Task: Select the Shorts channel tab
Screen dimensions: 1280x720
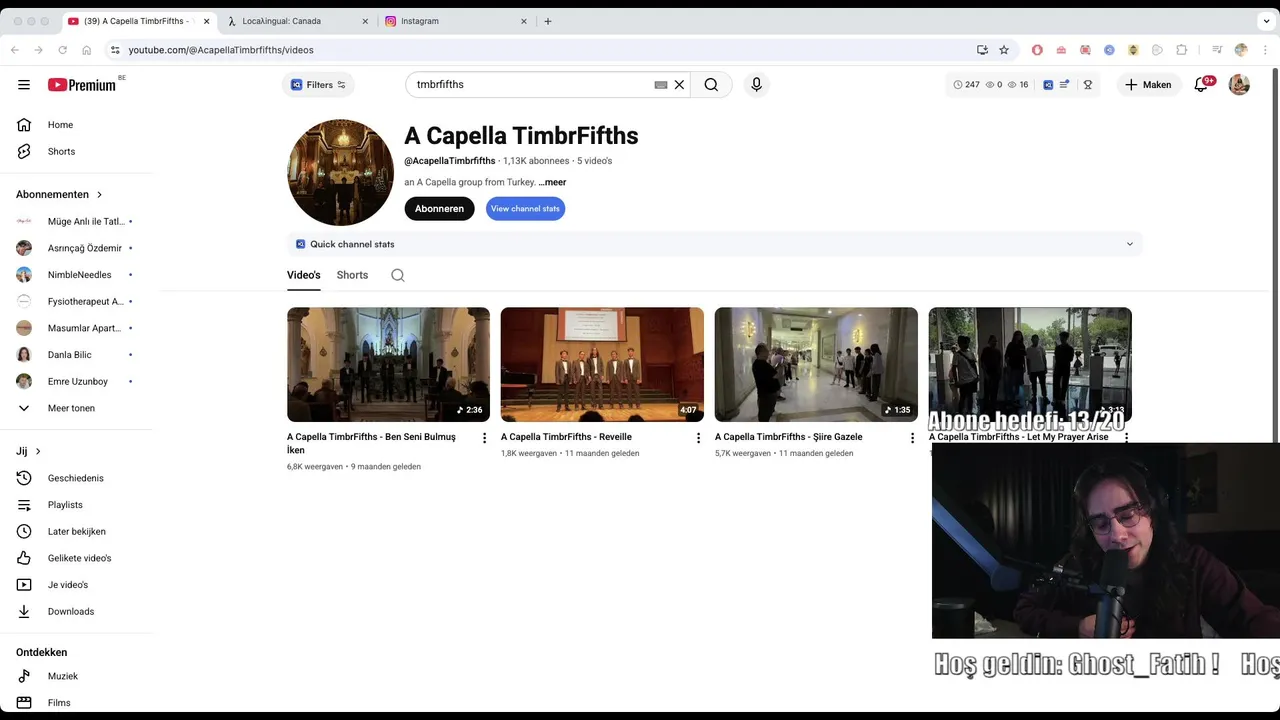Action: pyautogui.click(x=352, y=275)
